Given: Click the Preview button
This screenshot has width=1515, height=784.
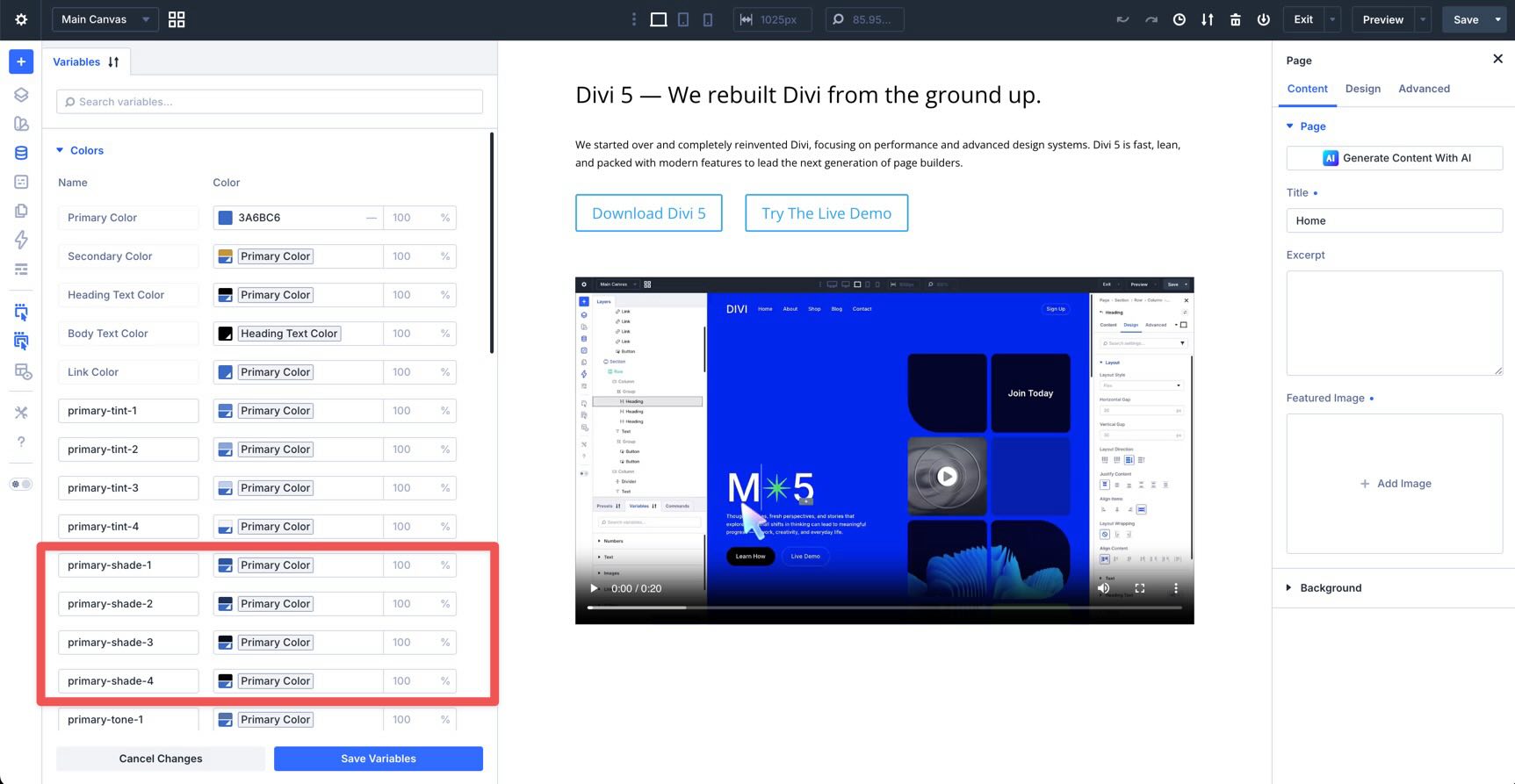Looking at the screenshot, I should pos(1383,19).
